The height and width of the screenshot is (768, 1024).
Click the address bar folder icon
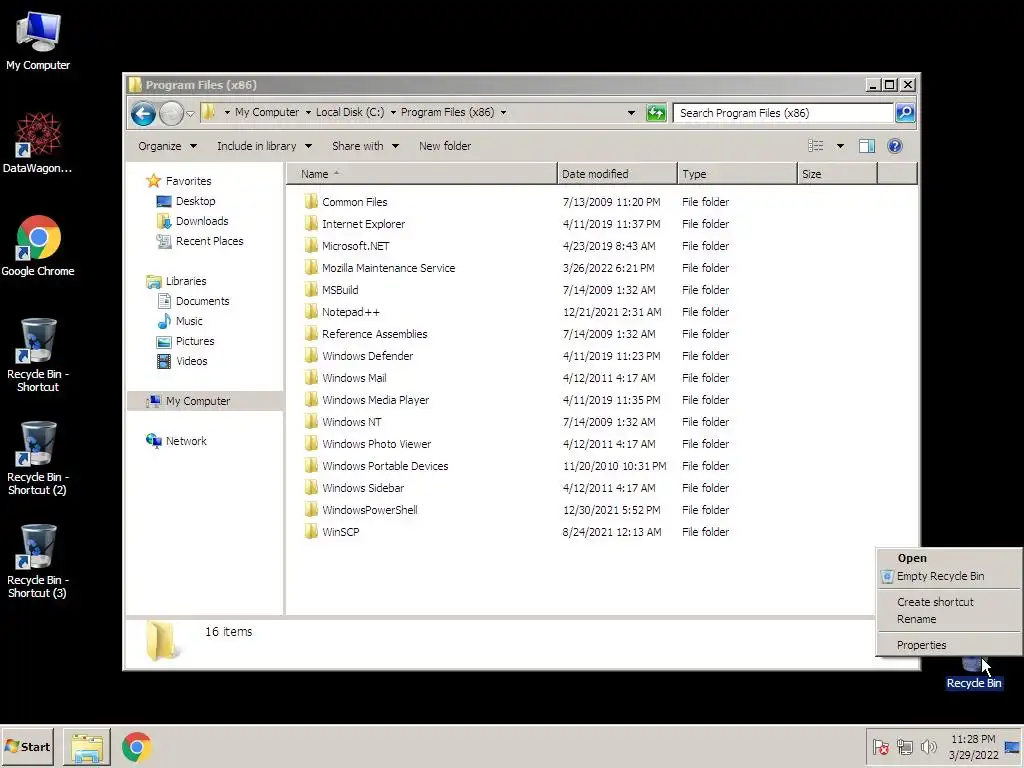coord(208,112)
